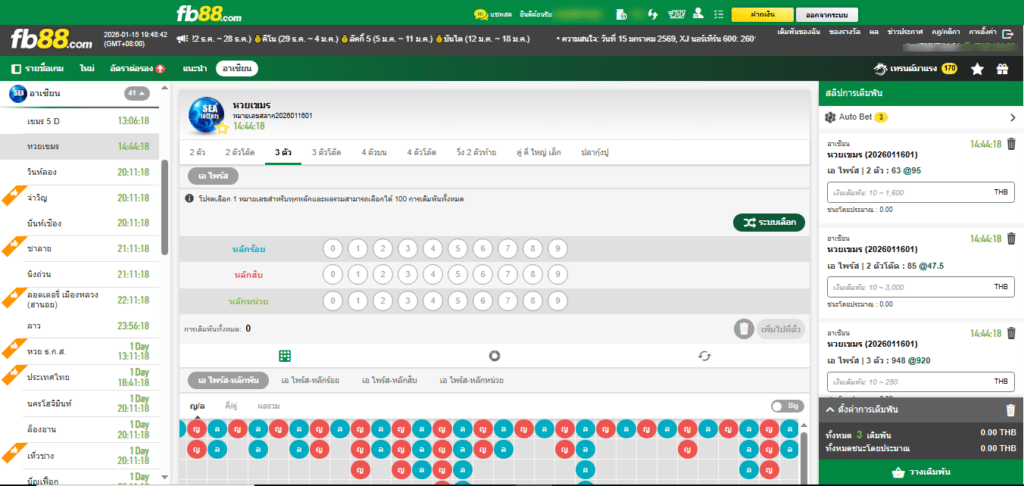
Task: Open the live chat Hi bubble icon
Action: tap(481, 13)
